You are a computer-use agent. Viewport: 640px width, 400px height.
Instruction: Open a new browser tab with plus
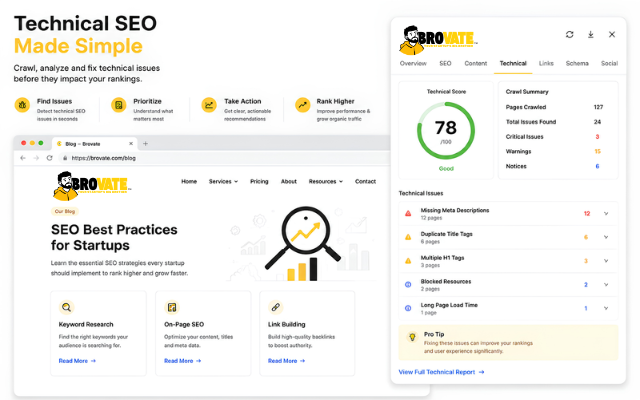(x=145, y=144)
